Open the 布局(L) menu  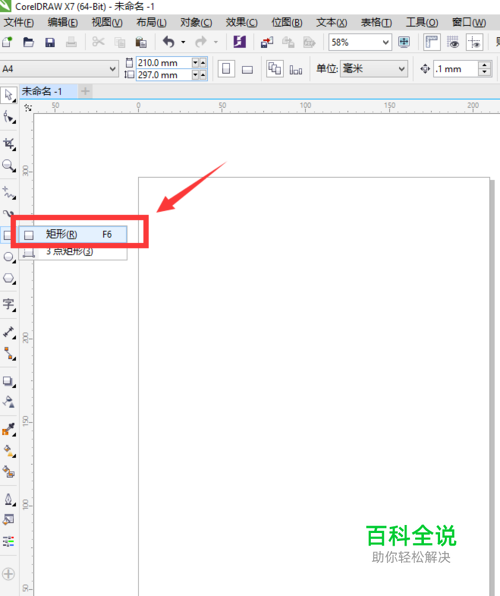[151, 23]
